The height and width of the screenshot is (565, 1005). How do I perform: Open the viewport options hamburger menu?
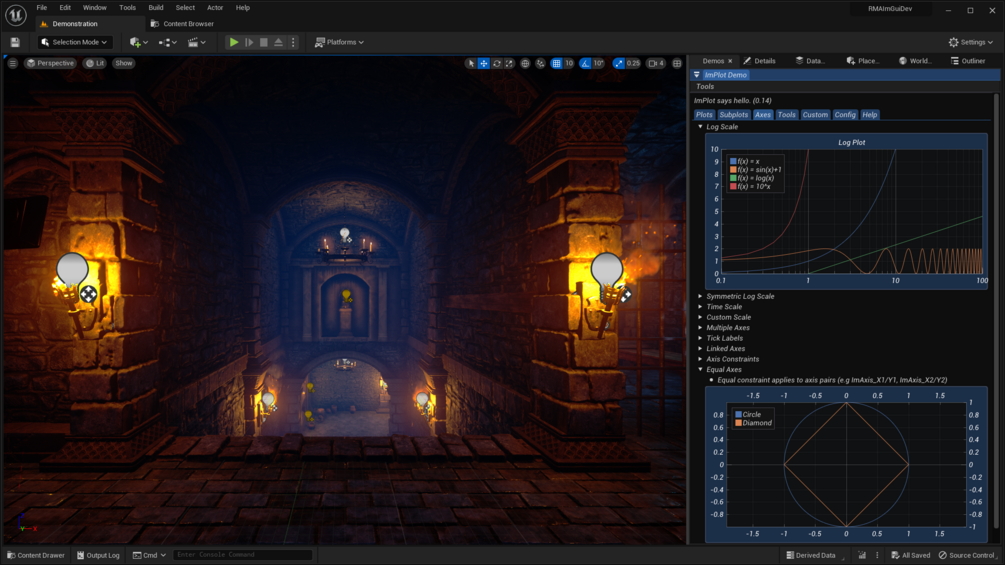[13, 63]
